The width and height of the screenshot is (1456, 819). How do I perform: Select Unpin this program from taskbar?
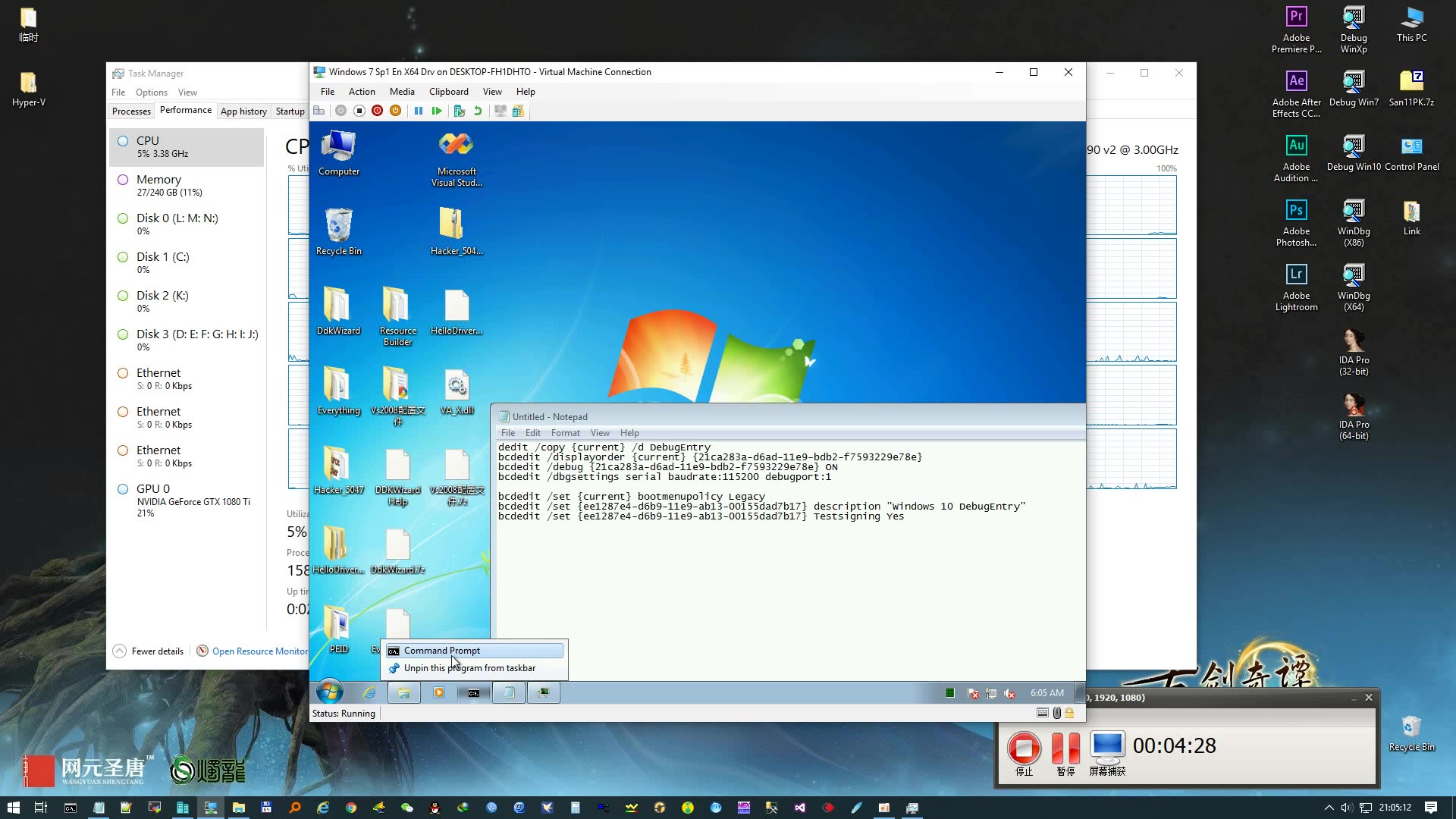click(470, 667)
